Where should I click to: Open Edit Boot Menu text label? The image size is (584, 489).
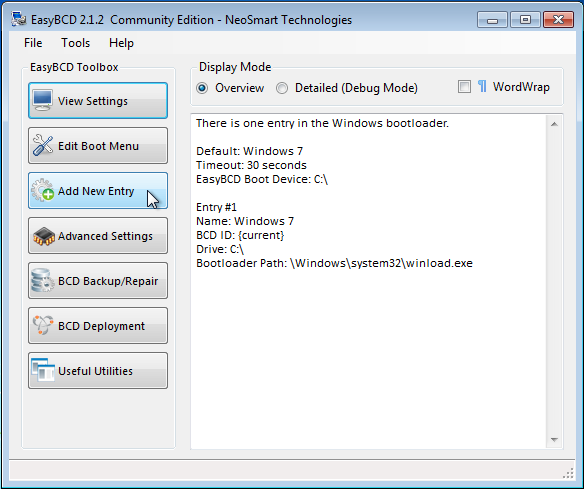pyautogui.click(x=98, y=146)
